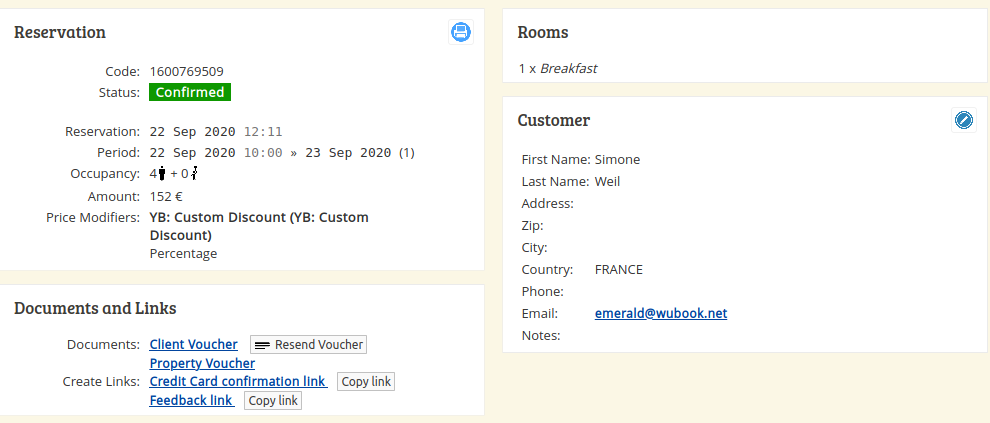Click the print reservation icon

[461, 32]
